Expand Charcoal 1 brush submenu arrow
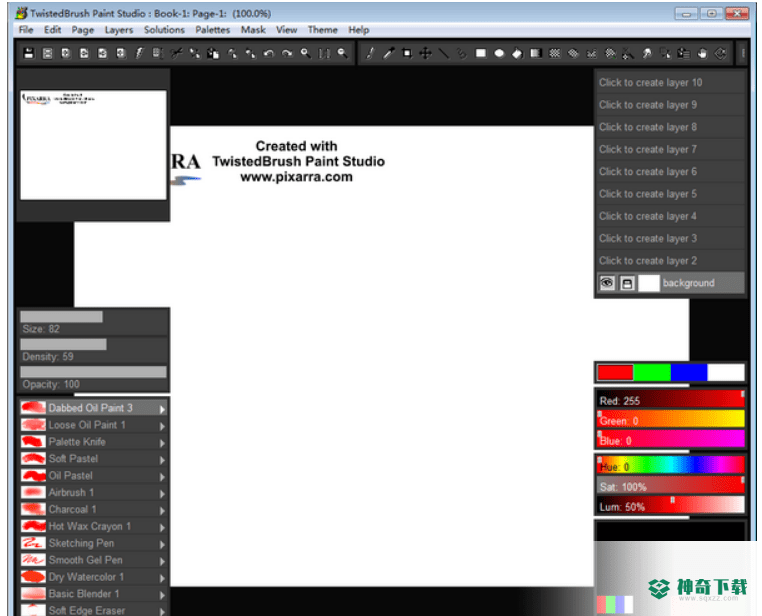Image resolution: width=762 pixels, height=616 pixels. (162, 511)
